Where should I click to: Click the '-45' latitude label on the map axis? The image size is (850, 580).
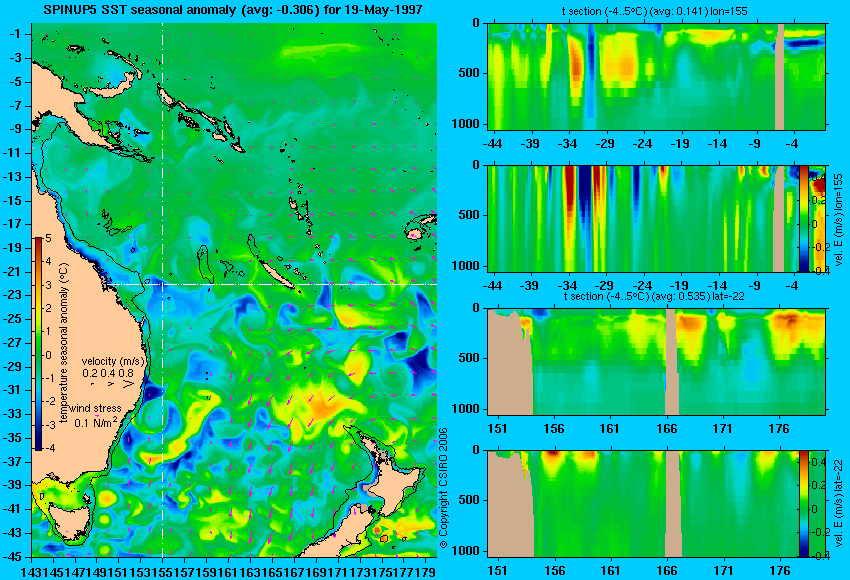tap(12, 557)
